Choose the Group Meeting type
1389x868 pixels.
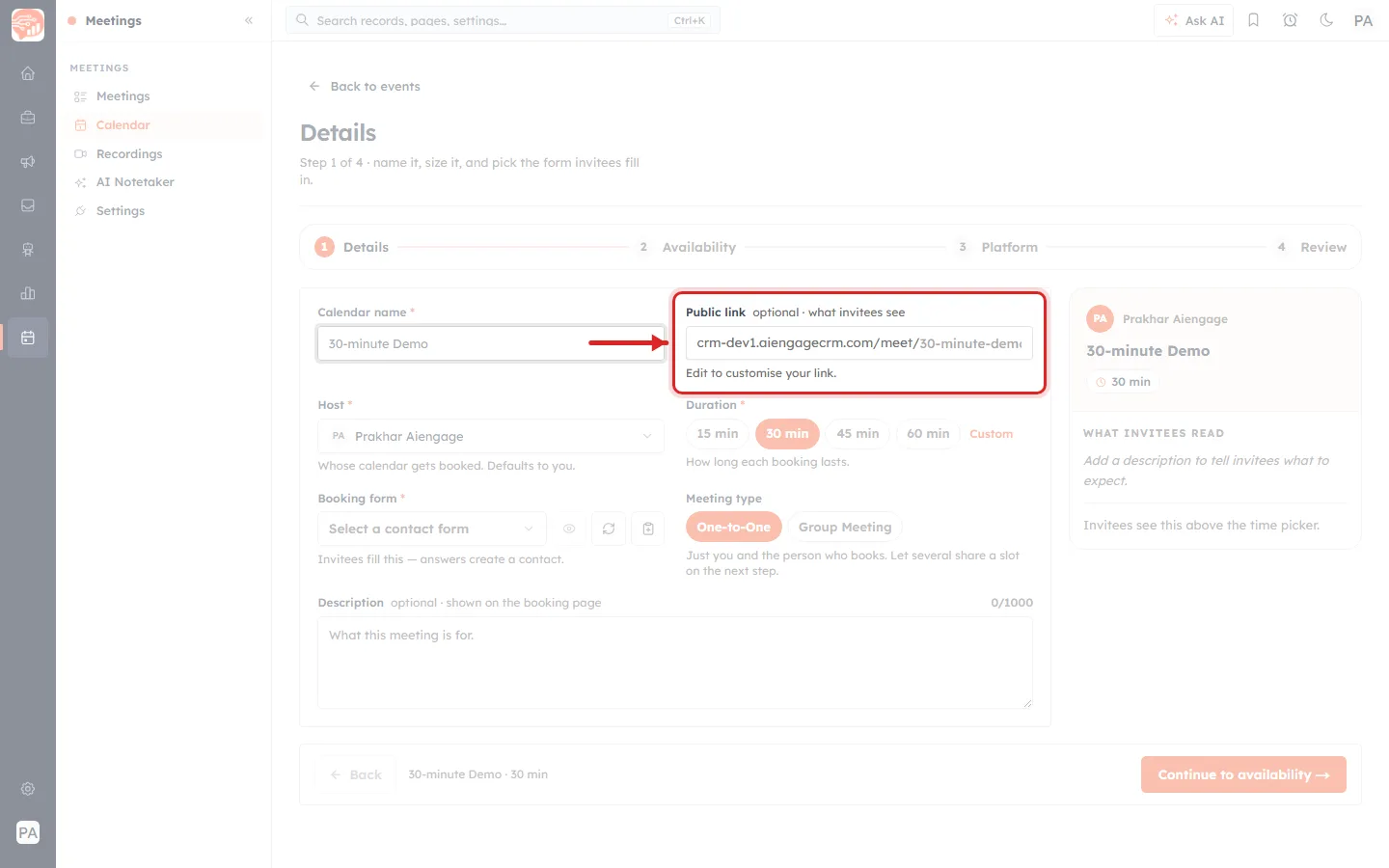click(x=845, y=527)
